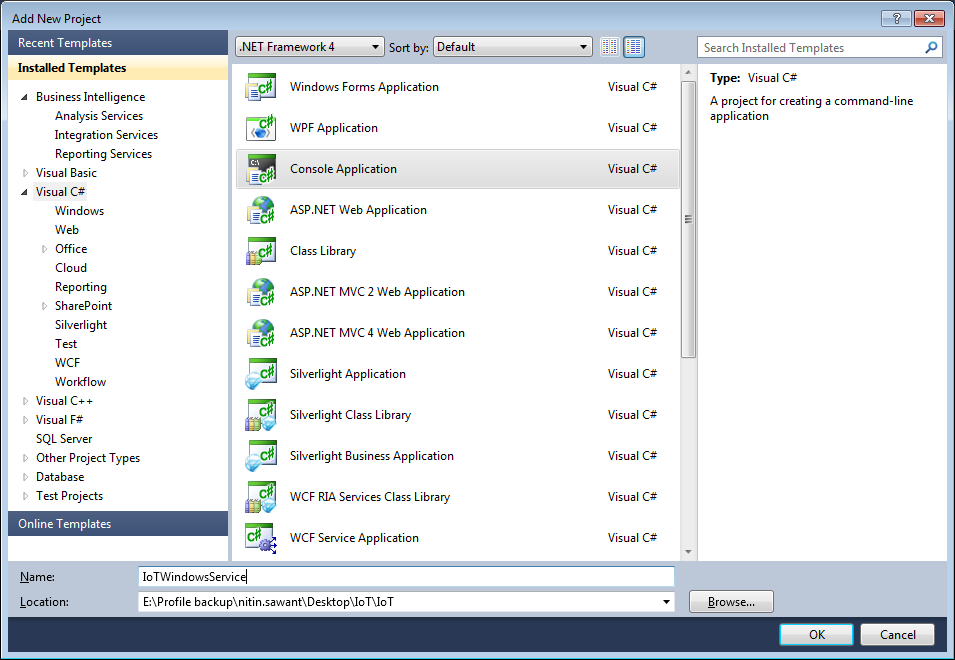Expand the Test Projects tree node
Viewport: 955px width, 660px height.
tap(25, 496)
